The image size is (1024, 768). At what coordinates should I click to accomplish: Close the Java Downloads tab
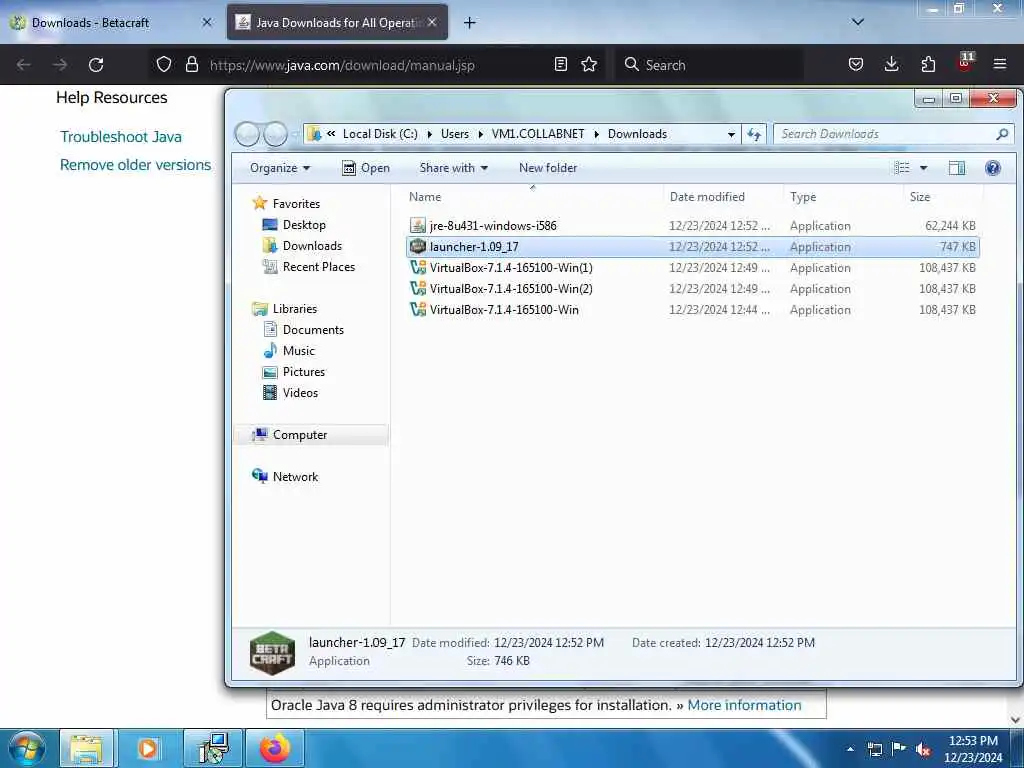[432, 22]
